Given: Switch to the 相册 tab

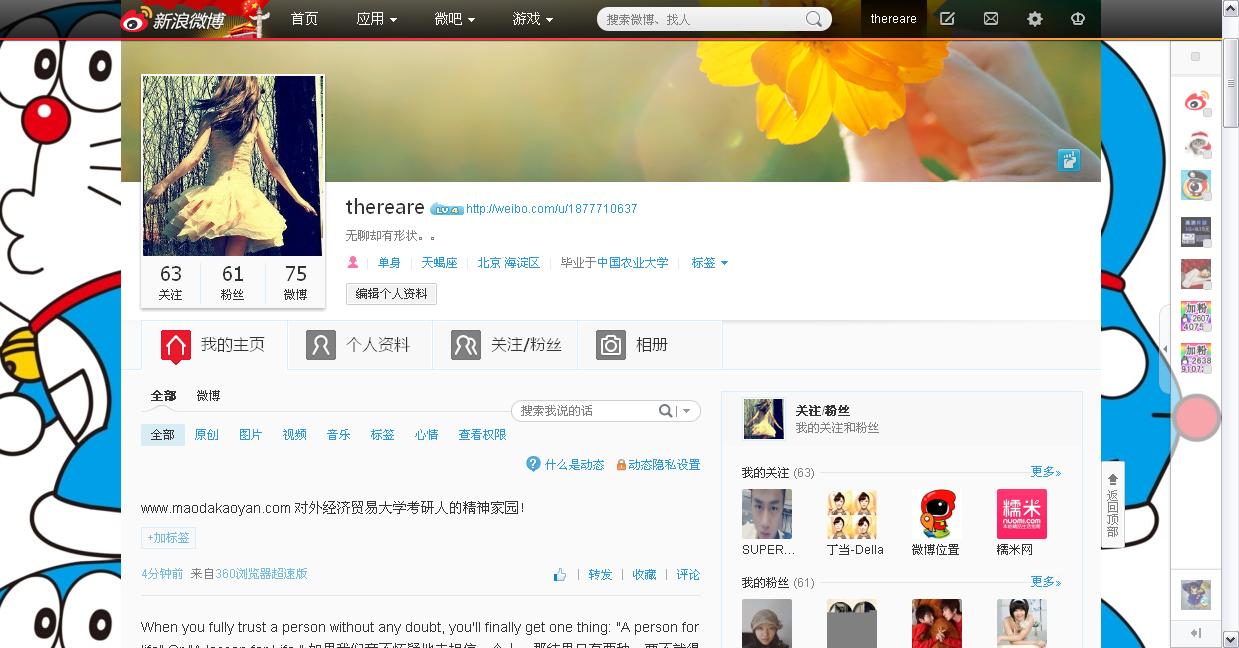Looking at the screenshot, I should click(650, 345).
